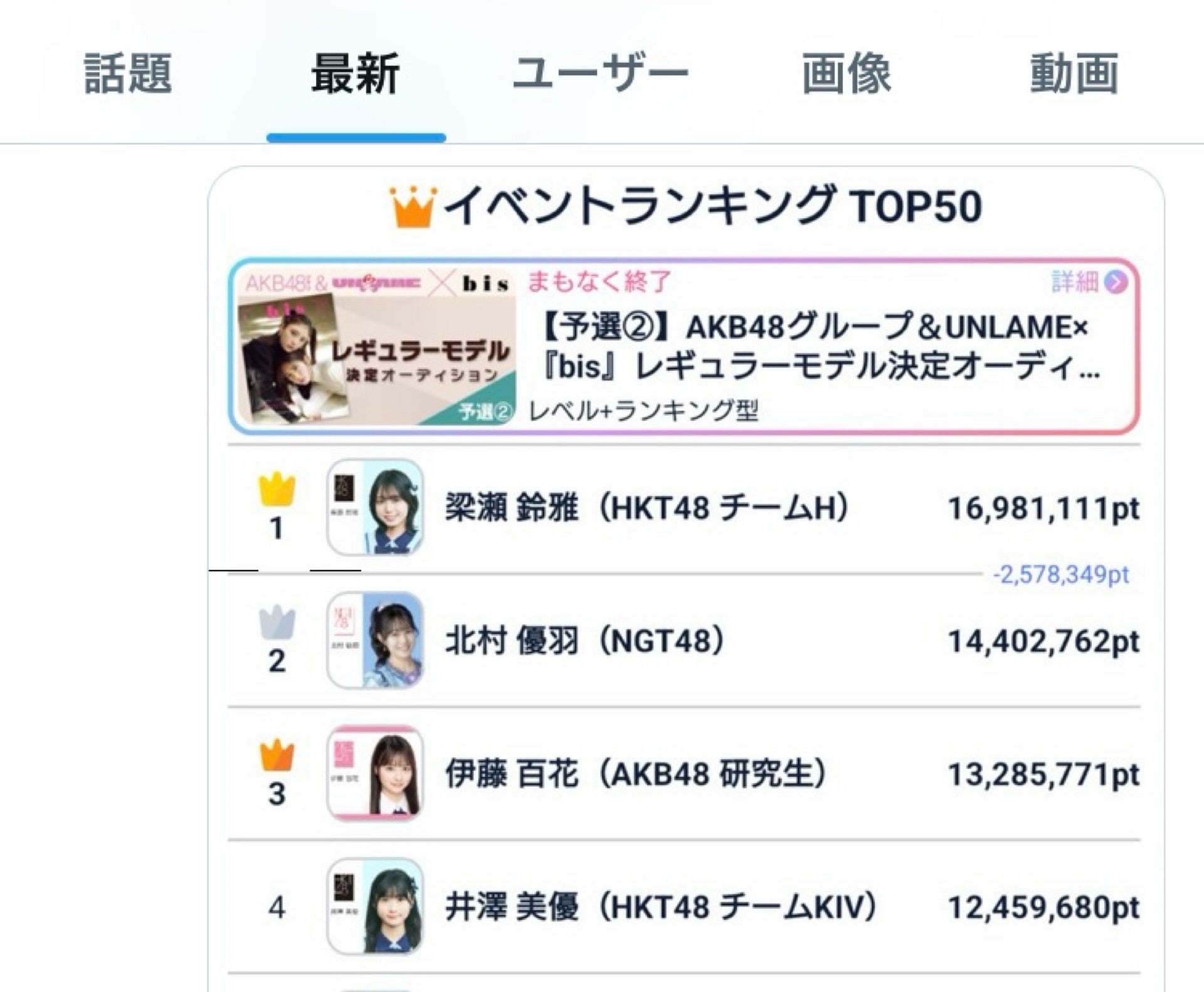The width and height of the screenshot is (1204, 992).
Task: Click the silver crown rank 2 icon
Action: point(277,623)
